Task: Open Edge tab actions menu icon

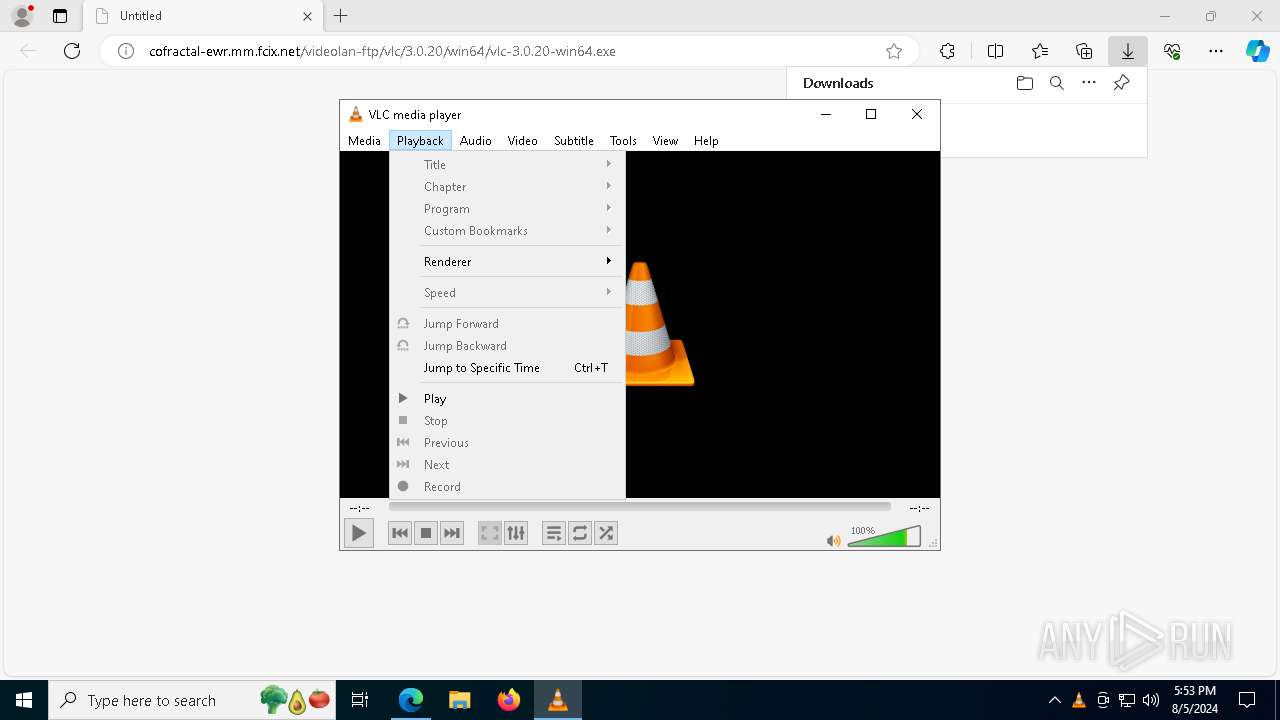Action: [60, 16]
